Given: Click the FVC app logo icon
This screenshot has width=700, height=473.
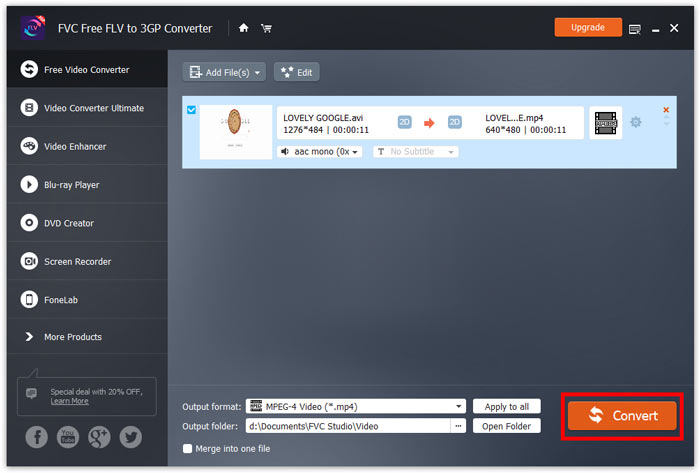Looking at the screenshot, I should (x=33, y=28).
